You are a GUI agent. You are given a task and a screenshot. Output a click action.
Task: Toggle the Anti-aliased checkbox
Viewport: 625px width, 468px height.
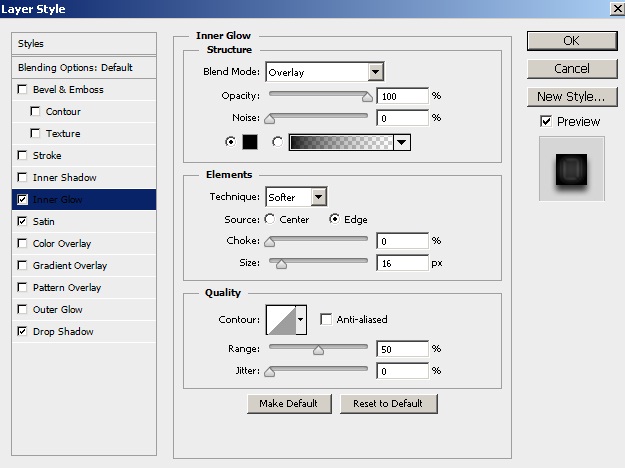click(x=326, y=320)
